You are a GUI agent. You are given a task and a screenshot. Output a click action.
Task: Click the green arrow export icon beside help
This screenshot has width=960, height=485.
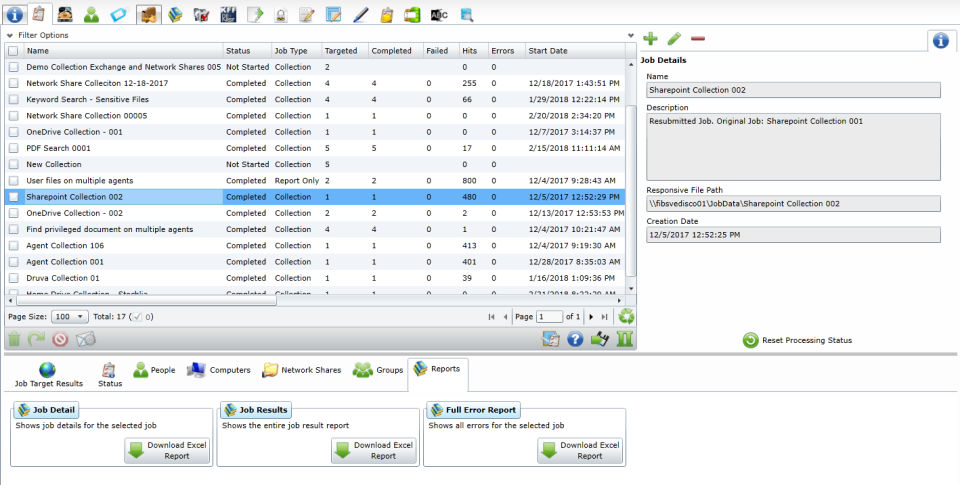(599, 339)
